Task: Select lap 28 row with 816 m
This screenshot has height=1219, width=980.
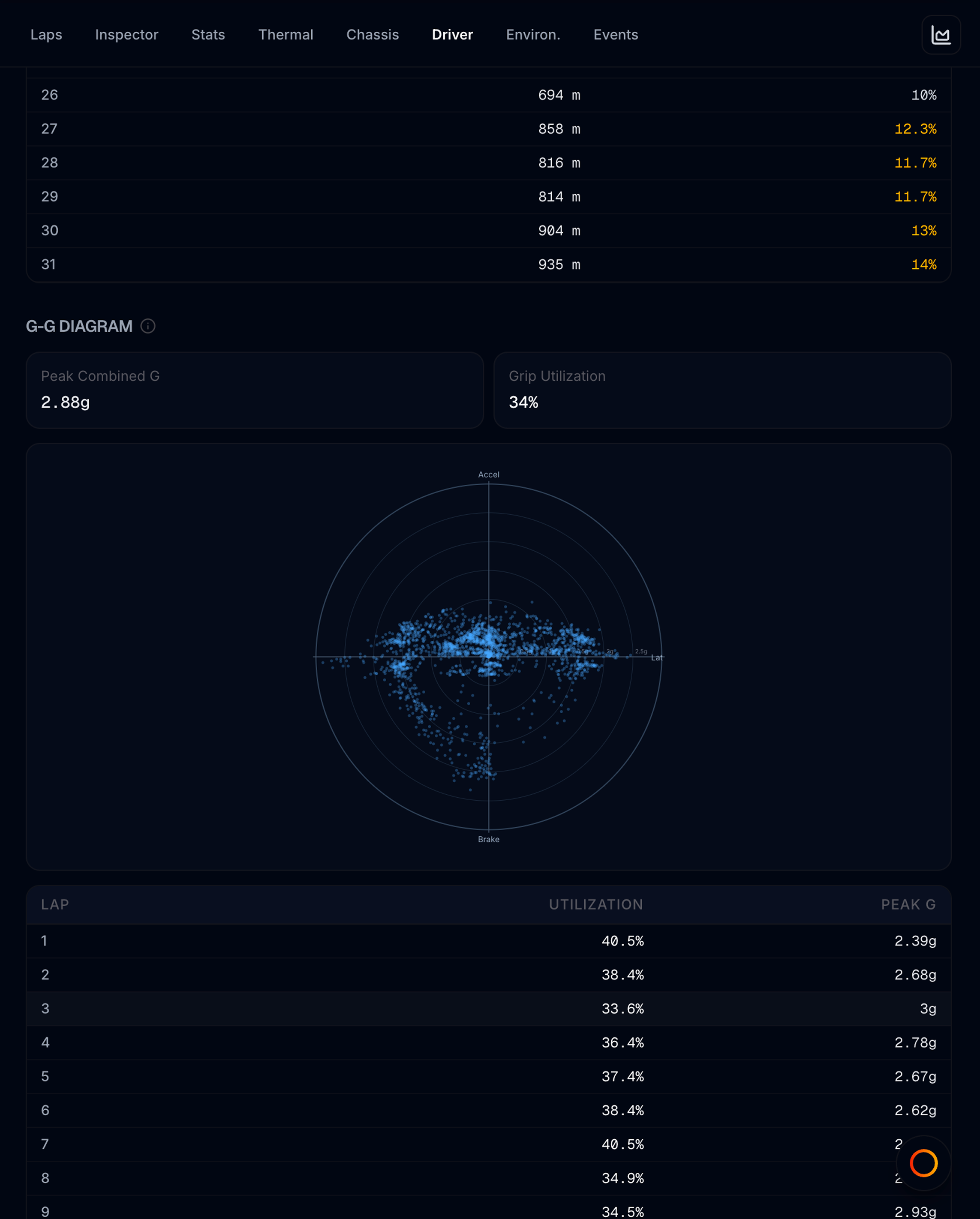Action: click(489, 163)
